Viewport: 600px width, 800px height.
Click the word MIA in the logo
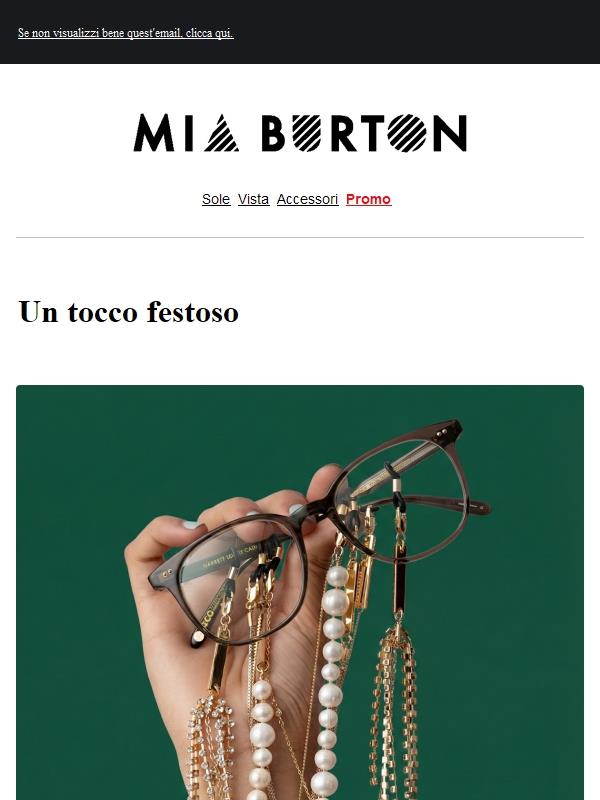pos(186,133)
